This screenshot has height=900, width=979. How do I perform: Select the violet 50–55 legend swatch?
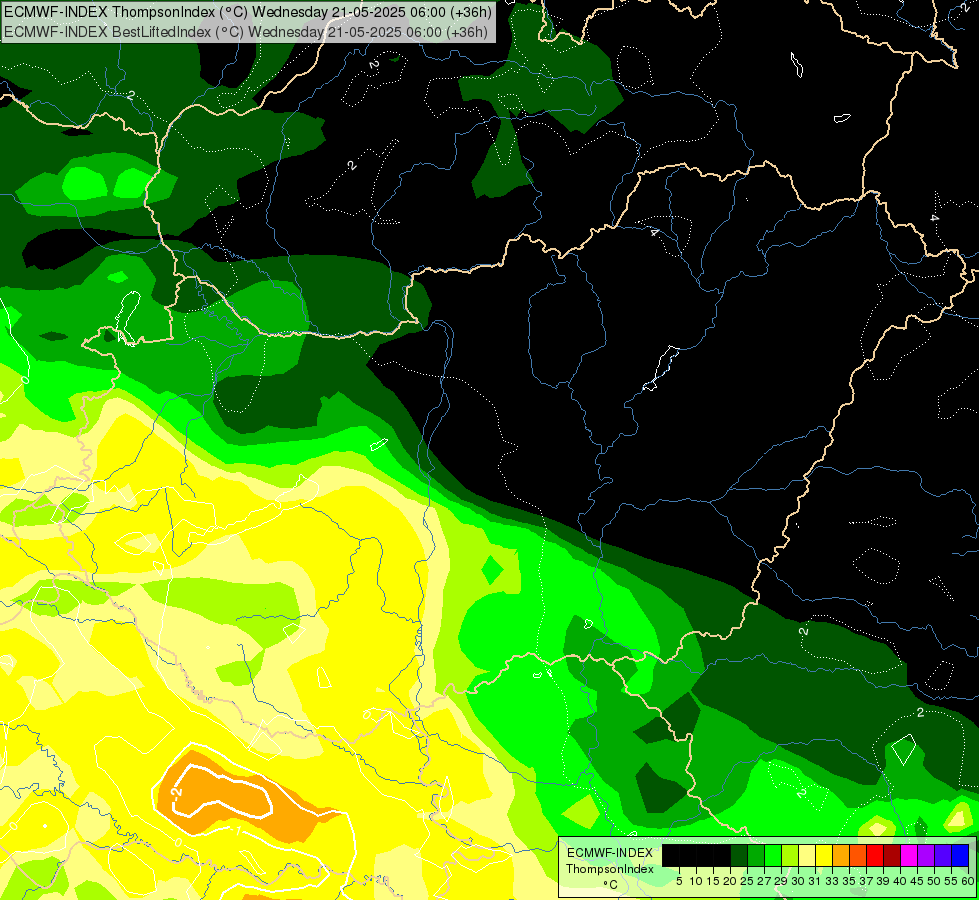click(943, 855)
